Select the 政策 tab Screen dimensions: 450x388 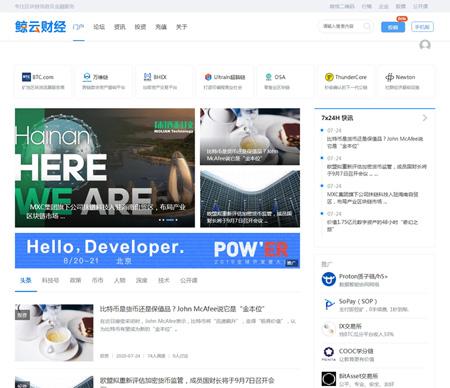[75, 280]
